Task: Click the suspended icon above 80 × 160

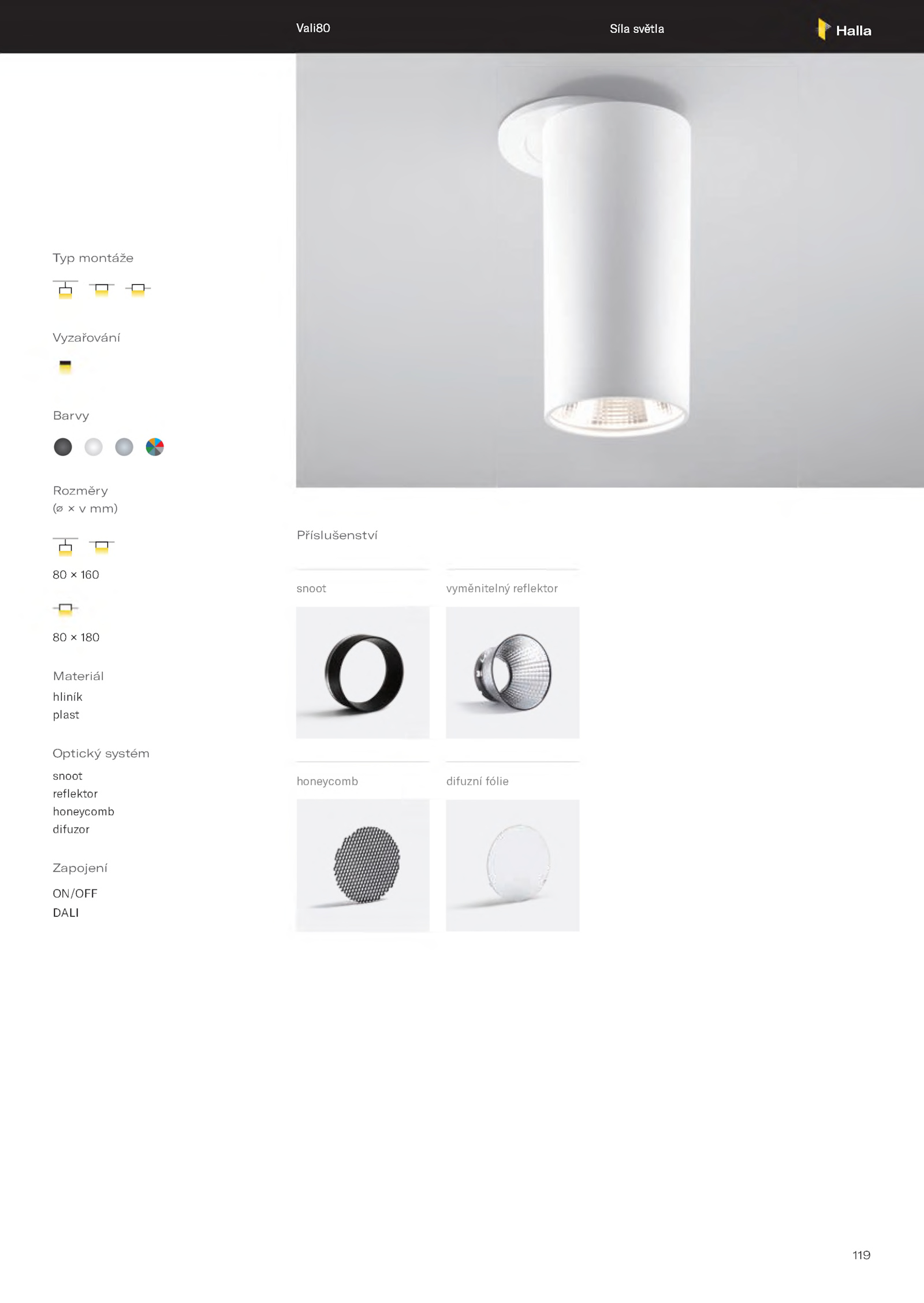Action: (x=65, y=546)
